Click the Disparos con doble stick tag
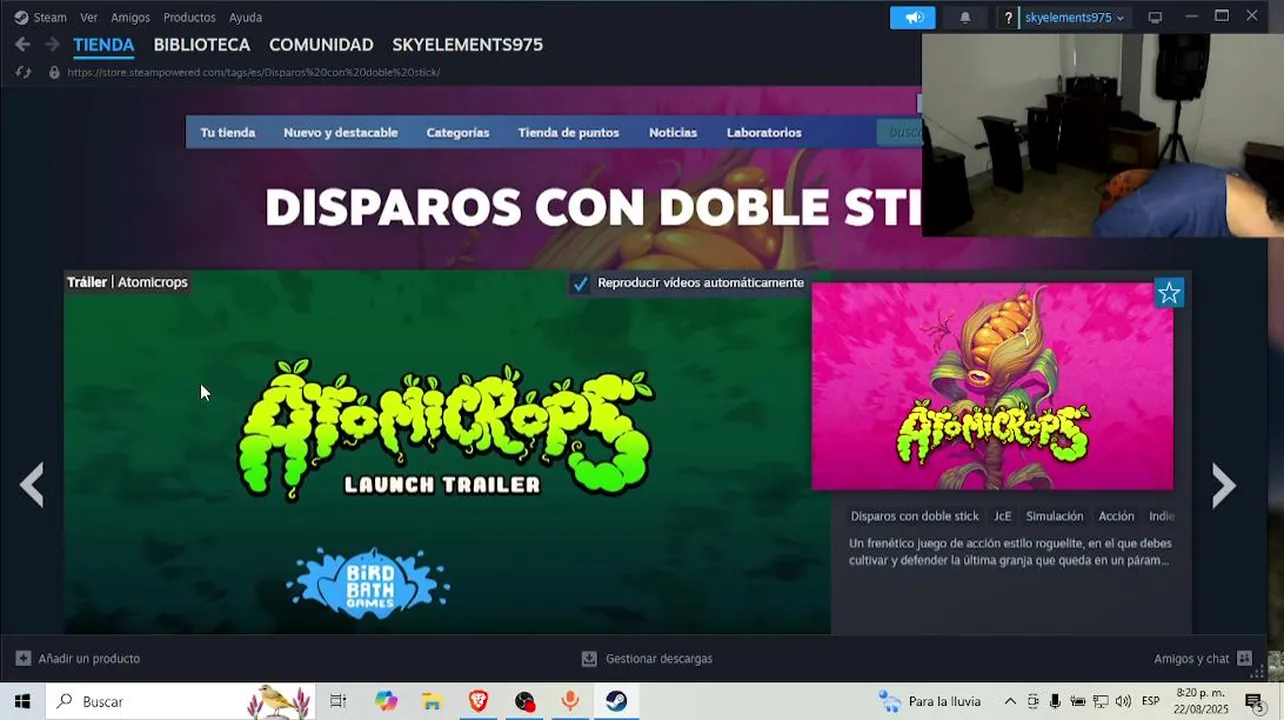The height and width of the screenshot is (720, 1284). click(915, 516)
